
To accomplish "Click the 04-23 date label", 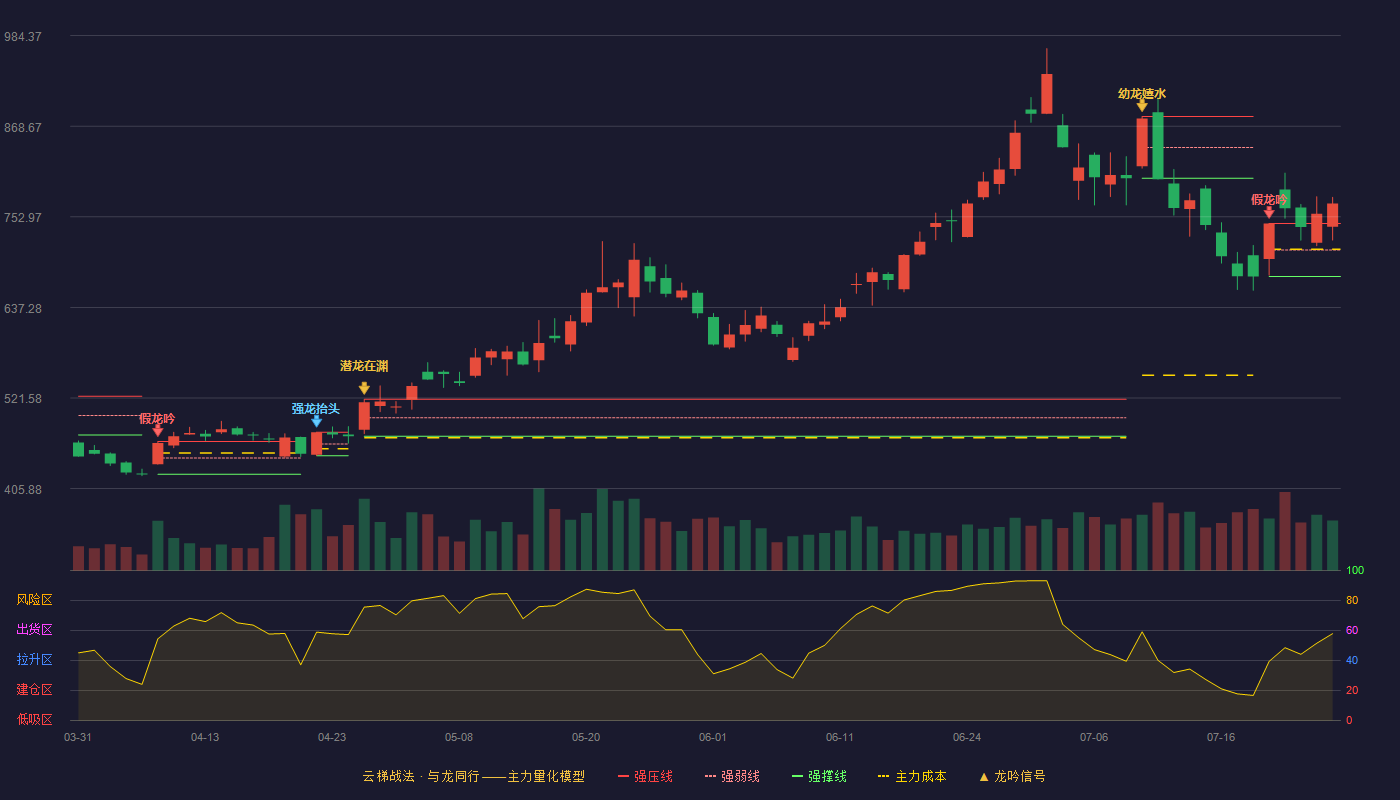I will [x=332, y=737].
